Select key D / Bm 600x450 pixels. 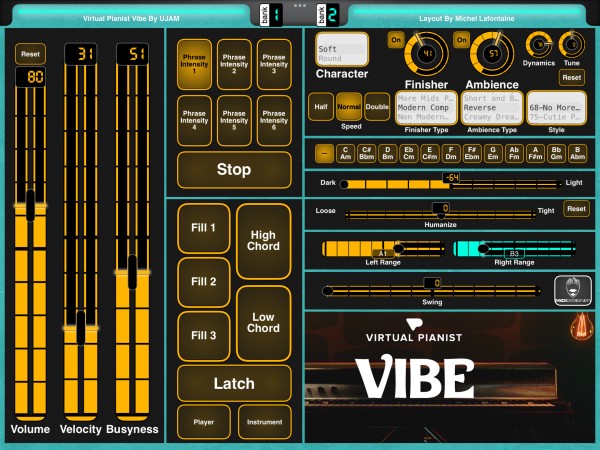(x=388, y=153)
